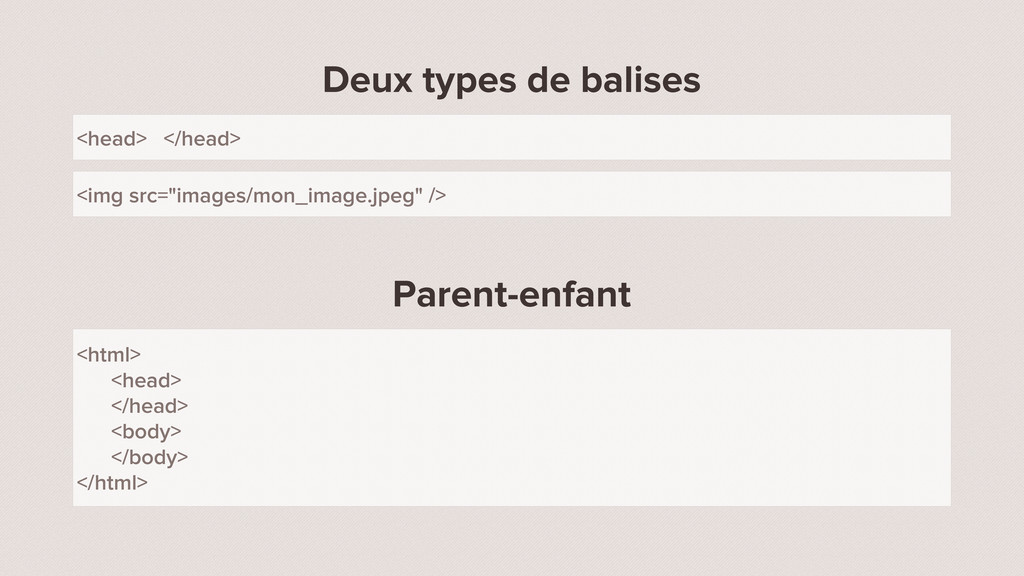Select the opening <body> line
The image size is (1024, 576).
coord(146,432)
